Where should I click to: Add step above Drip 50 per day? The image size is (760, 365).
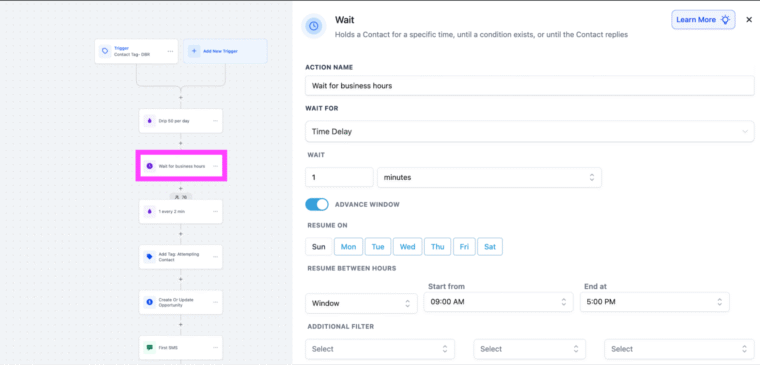181,97
